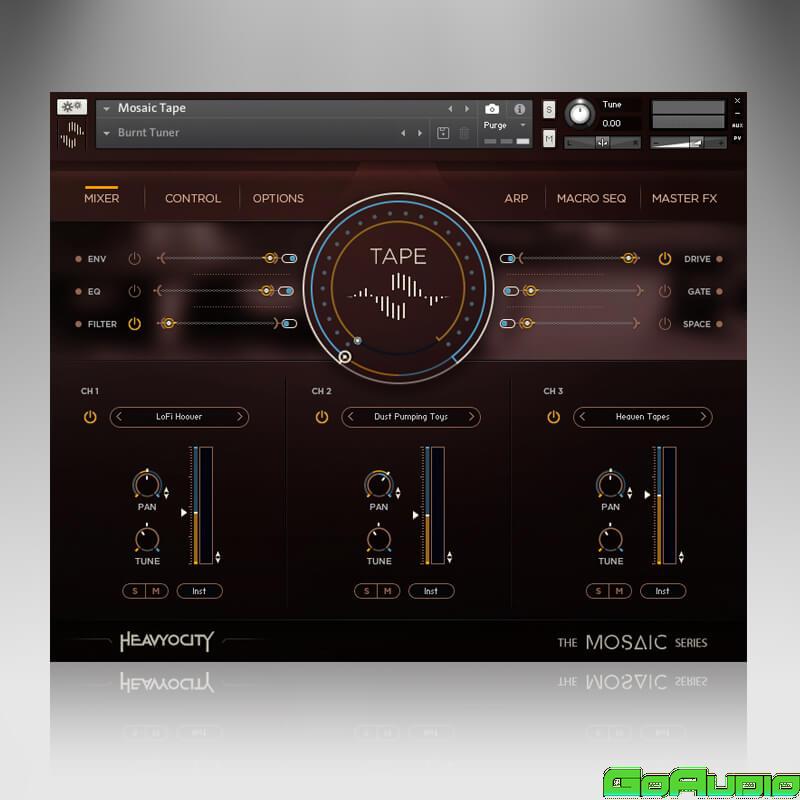
Task: Toggle the PV button in header
Action: coord(737,138)
